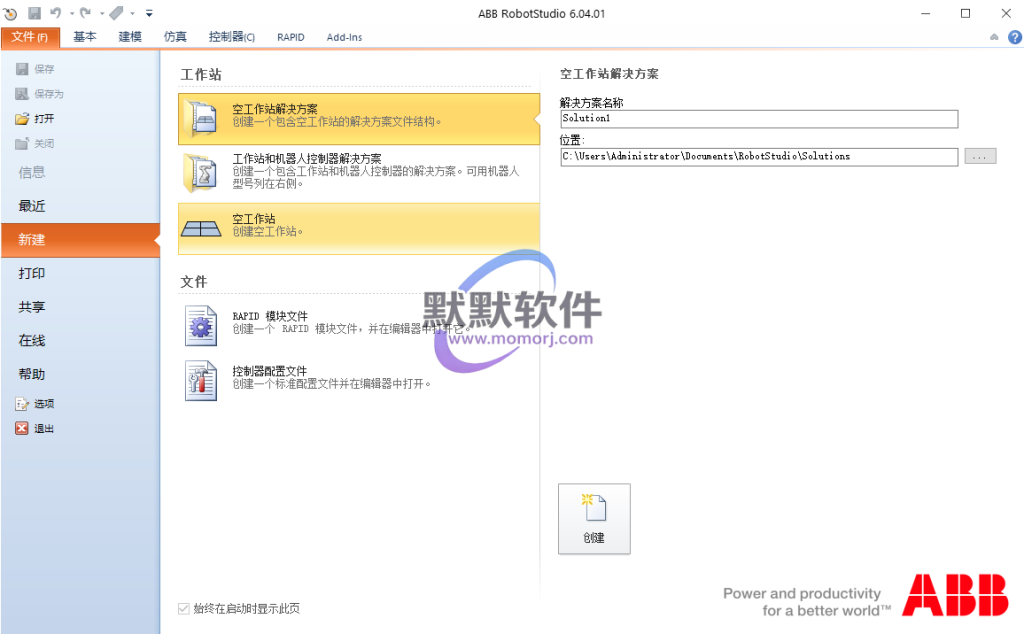Open the redo history dropdown arrow
Screen dimensions: 1024x634
click(x=102, y=14)
